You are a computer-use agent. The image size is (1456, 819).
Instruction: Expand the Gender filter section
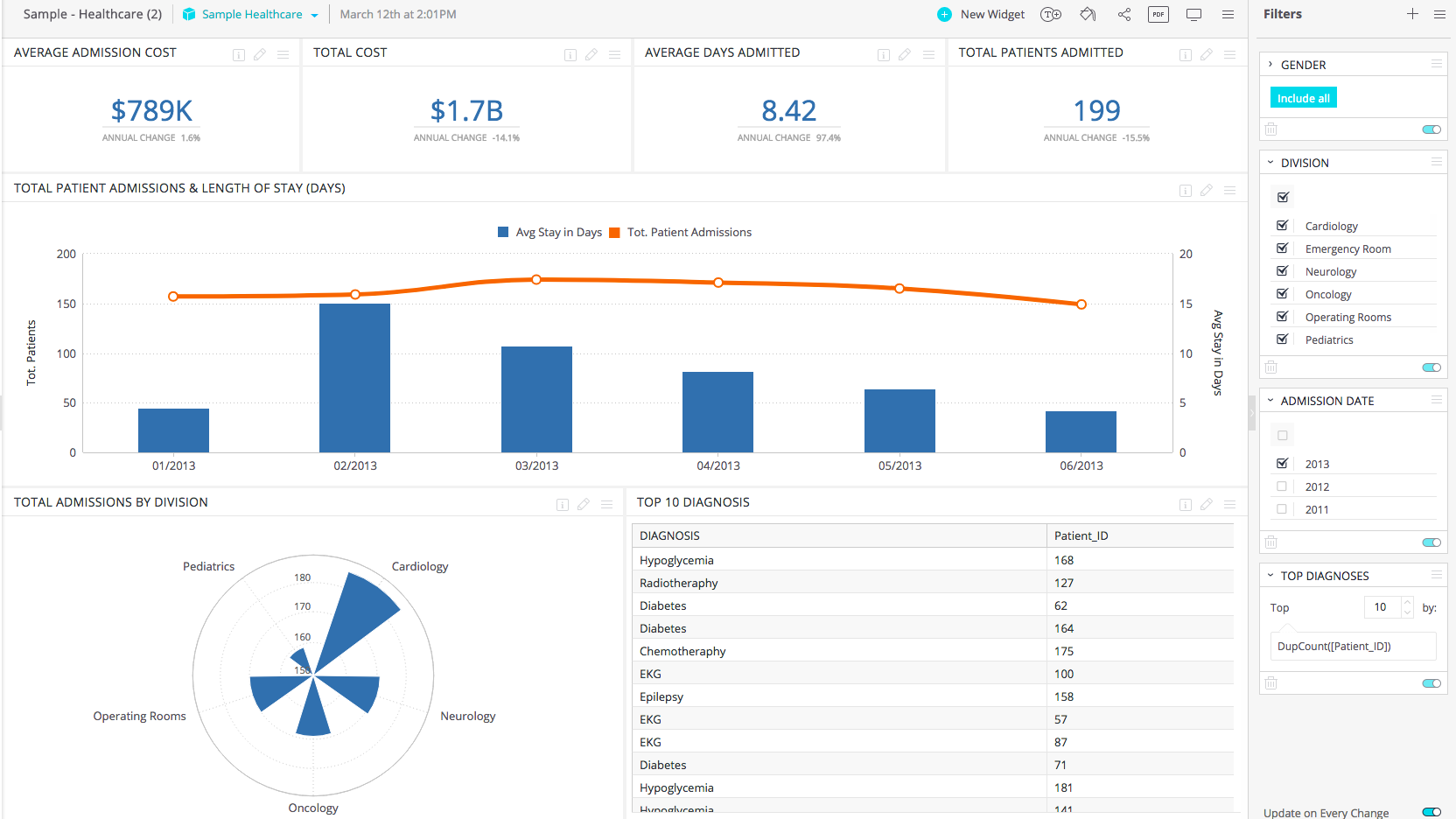pos(1271,64)
